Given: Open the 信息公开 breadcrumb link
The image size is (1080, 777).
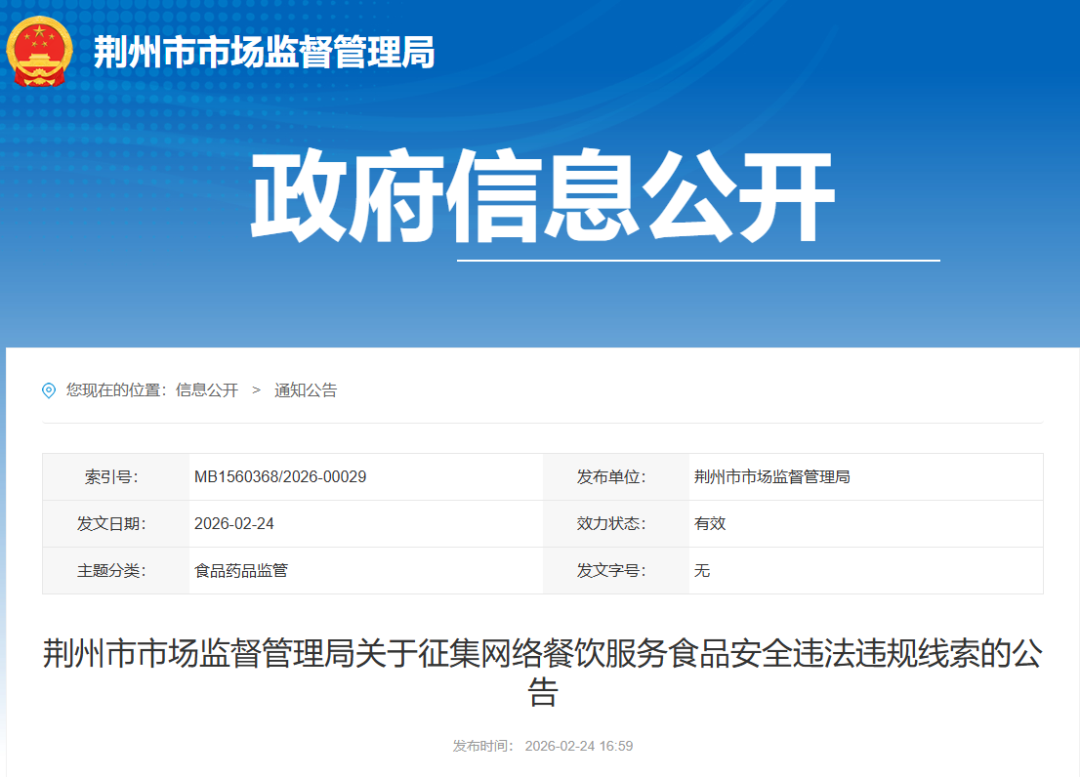Looking at the screenshot, I should (206, 391).
